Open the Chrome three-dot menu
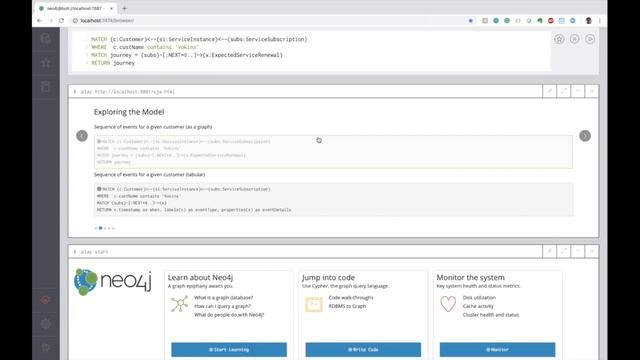Image resolution: width=640 pixels, height=360 pixels. [x=600, y=20]
